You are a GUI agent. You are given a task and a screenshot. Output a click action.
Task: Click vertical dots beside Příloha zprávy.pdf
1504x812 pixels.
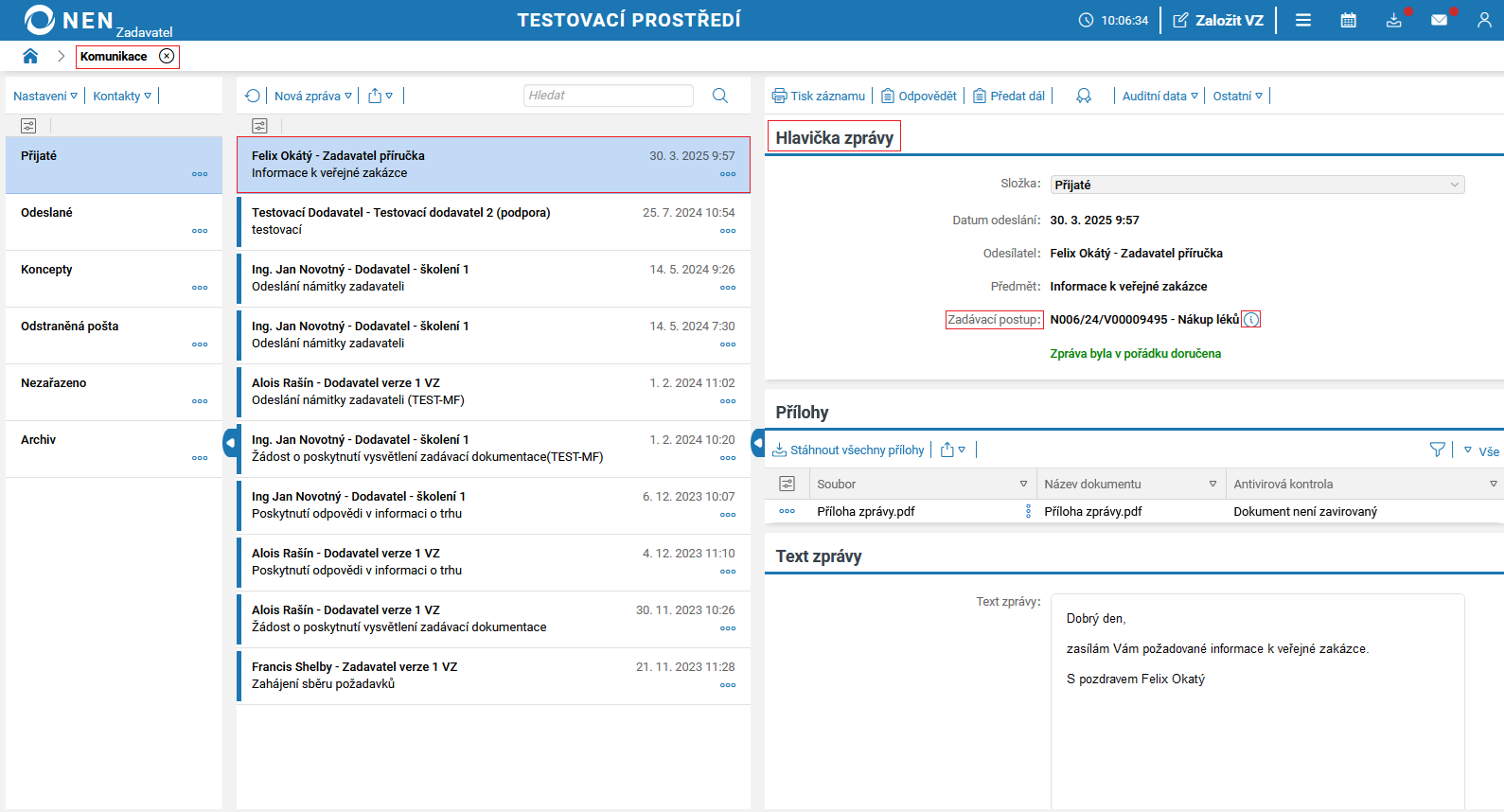pyautogui.click(x=1028, y=511)
